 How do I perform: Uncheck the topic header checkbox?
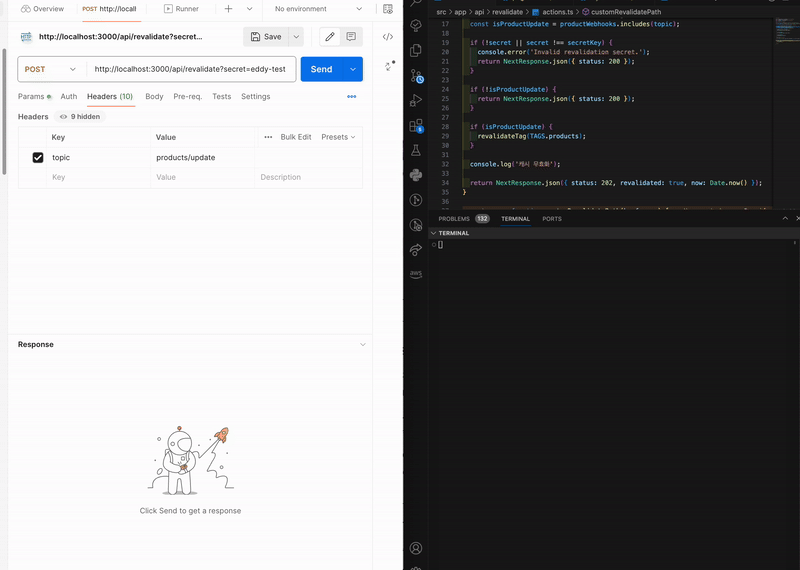(x=38, y=157)
